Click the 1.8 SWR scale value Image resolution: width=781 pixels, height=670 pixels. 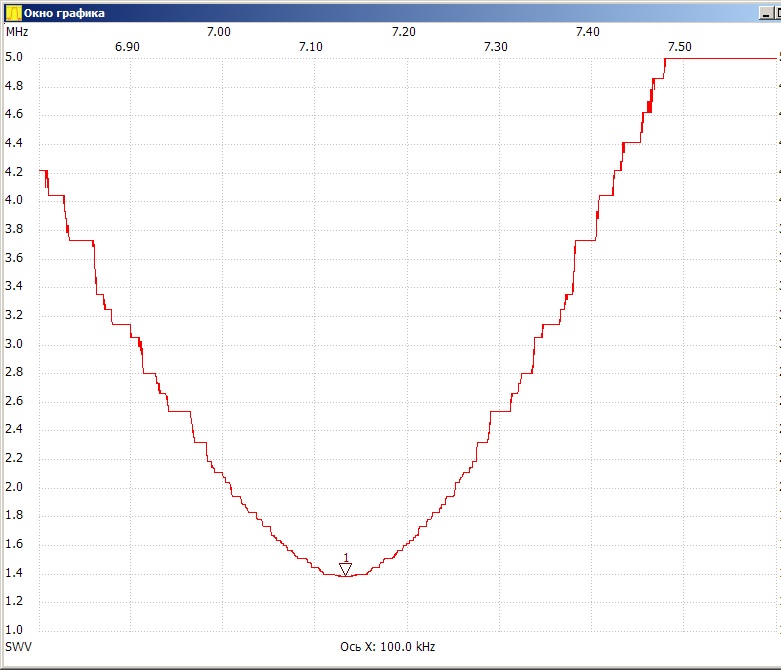click(x=14, y=515)
